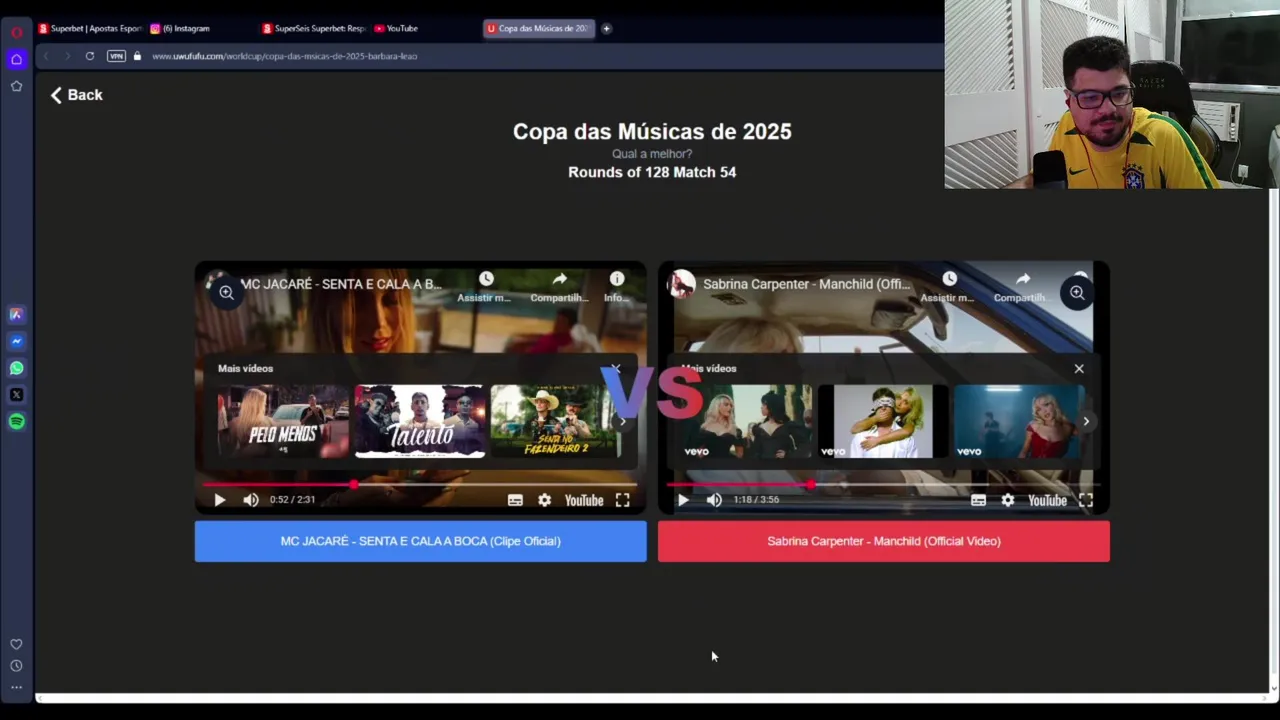Screen dimensions: 1280x720
Task: Open X (Twitter) from the sidebar
Action: [x=16, y=395]
